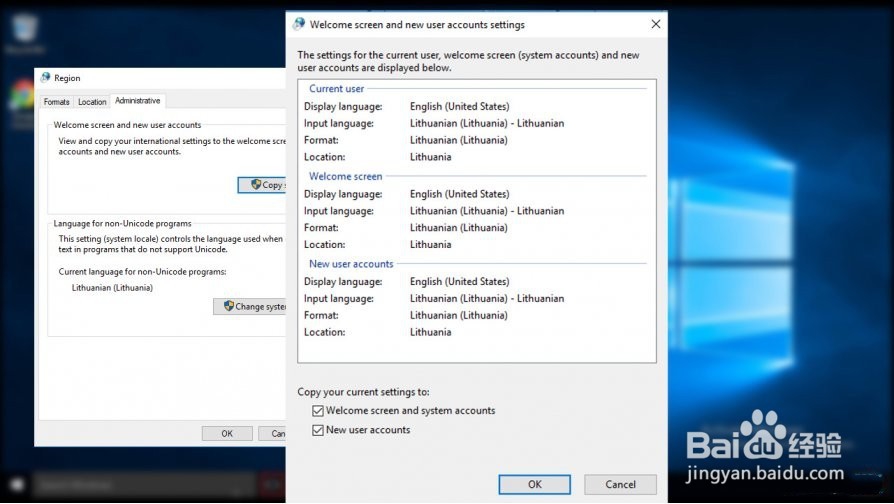
Task: Toggle Welcome screen and system accounts checkbox
Action: tap(318, 410)
